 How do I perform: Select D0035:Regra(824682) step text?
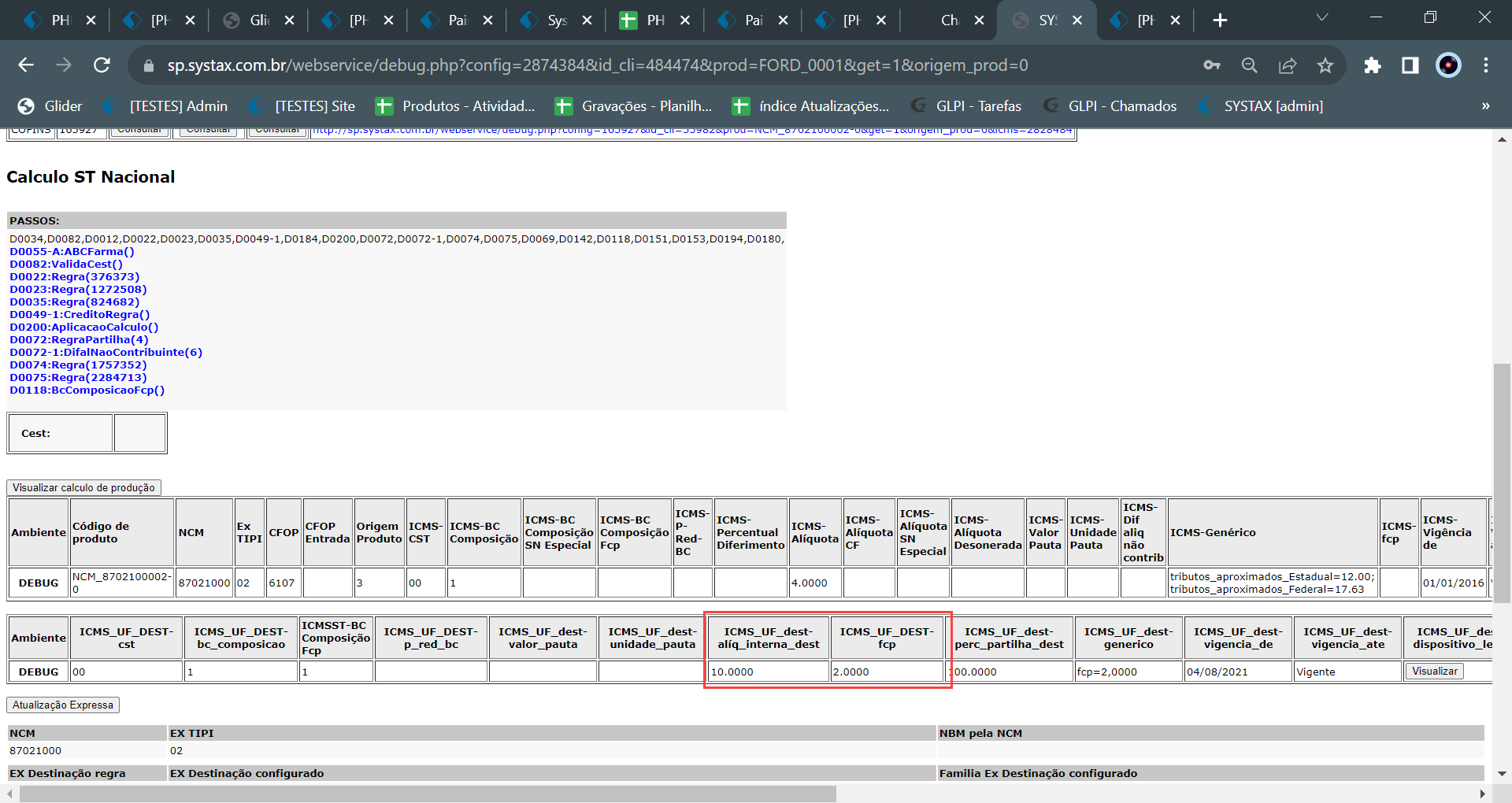click(74, 302)
